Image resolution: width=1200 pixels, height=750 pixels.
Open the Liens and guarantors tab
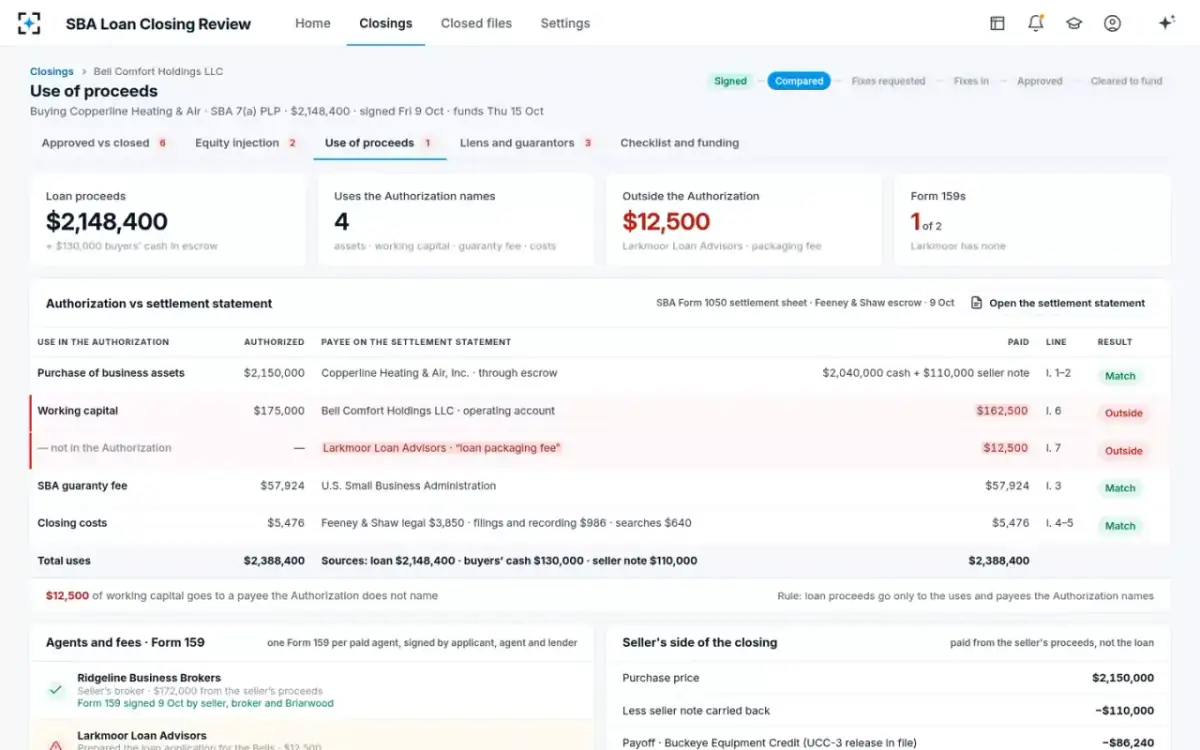point(526,143)
